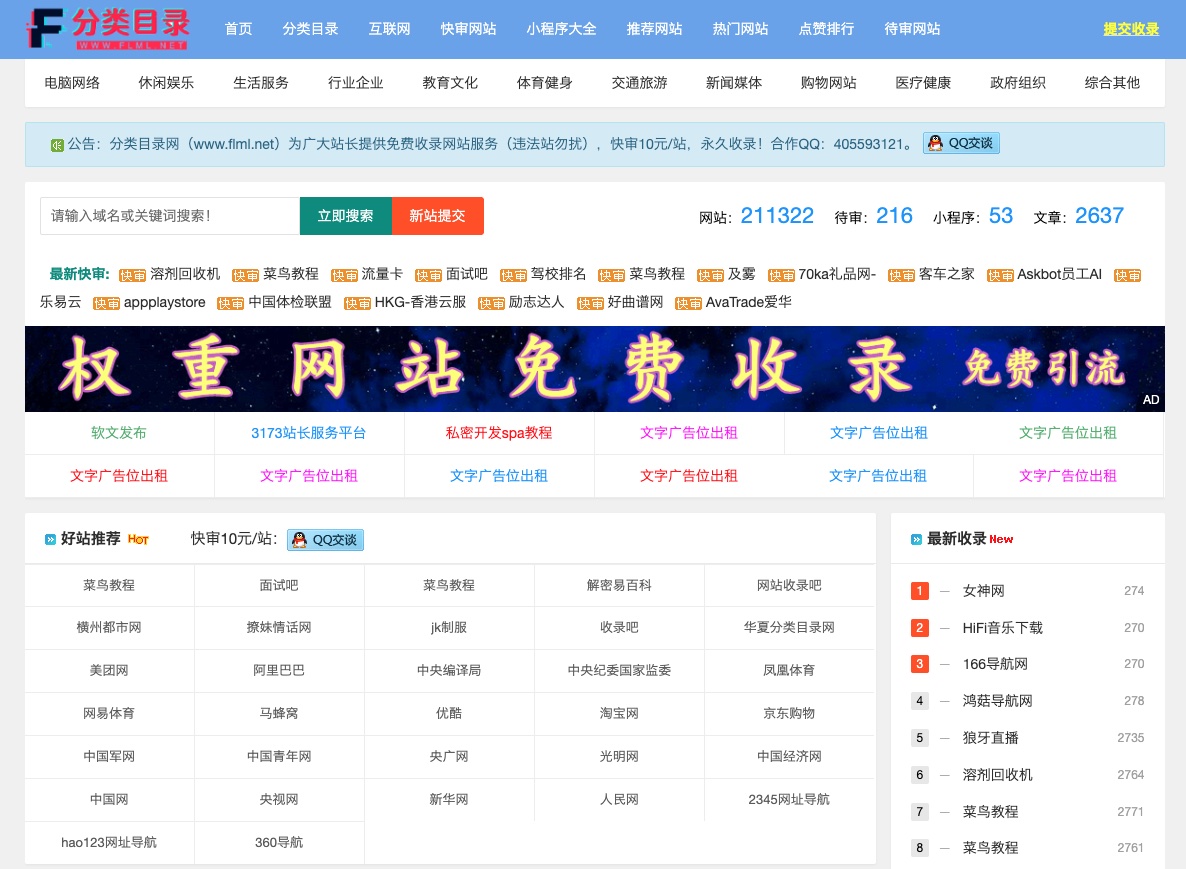This screenshot has height=869, width=1186.
Task: Click the 快审 badge before AvaTrade爱华
Action: point(688,303)
